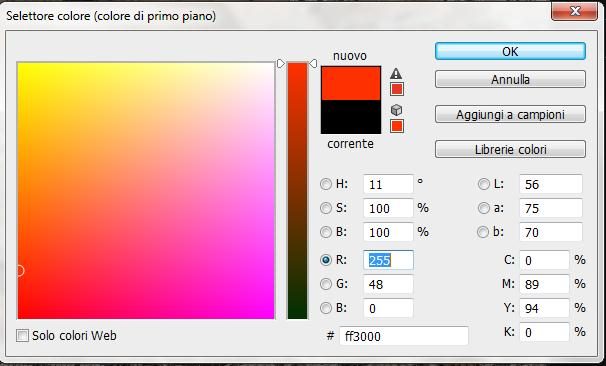Select the R red radio button
Image resolution: width=606 pixels, height=366 pixels.
(x=326, y=260)
